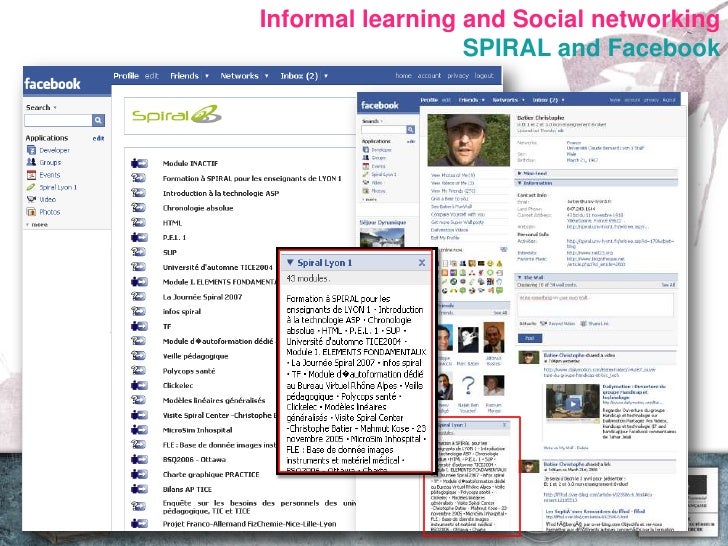Open Profile menu in left window
The width and height of the screenshot is (728, 546).
click(126, 76)
